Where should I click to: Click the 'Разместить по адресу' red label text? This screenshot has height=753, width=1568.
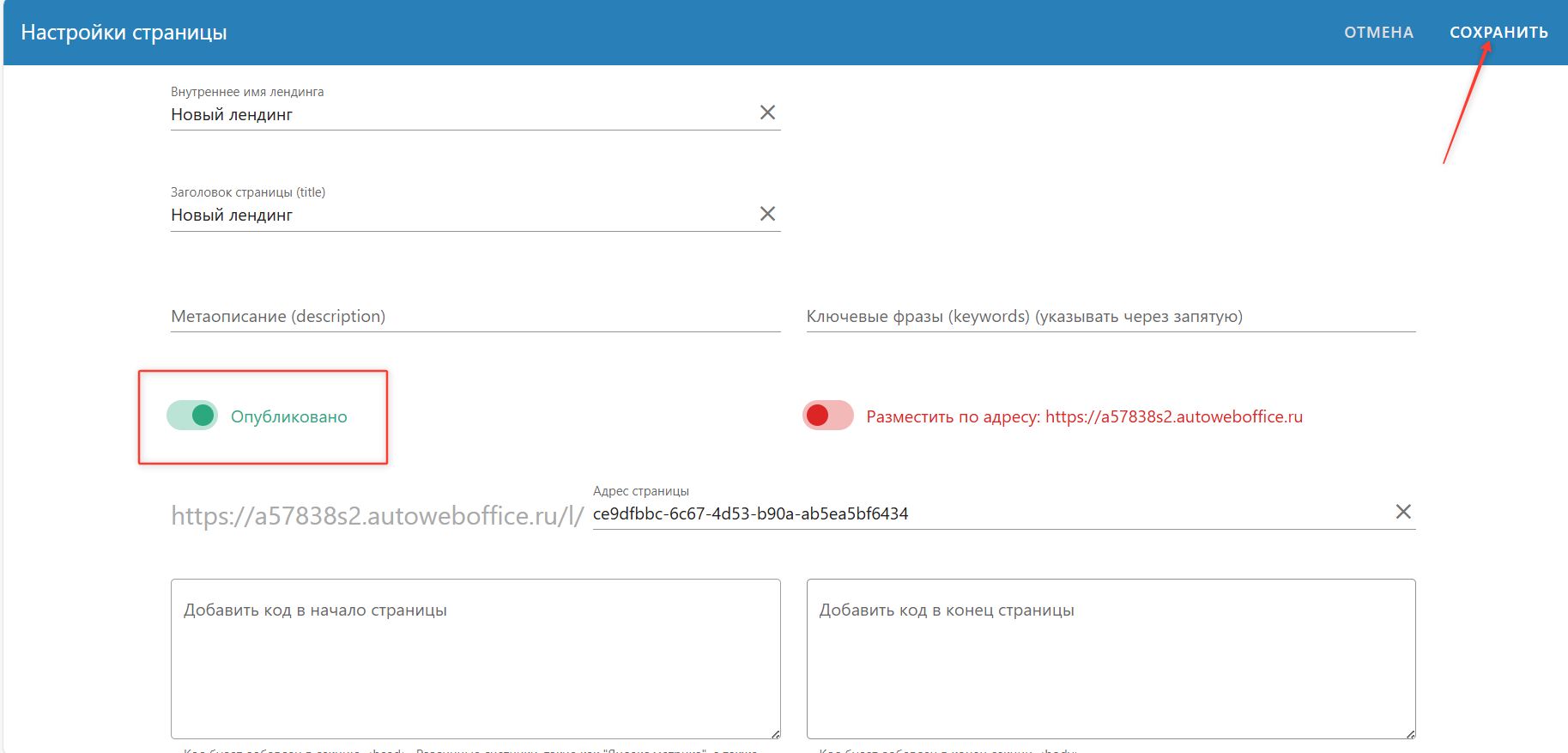click(1084, 417)
